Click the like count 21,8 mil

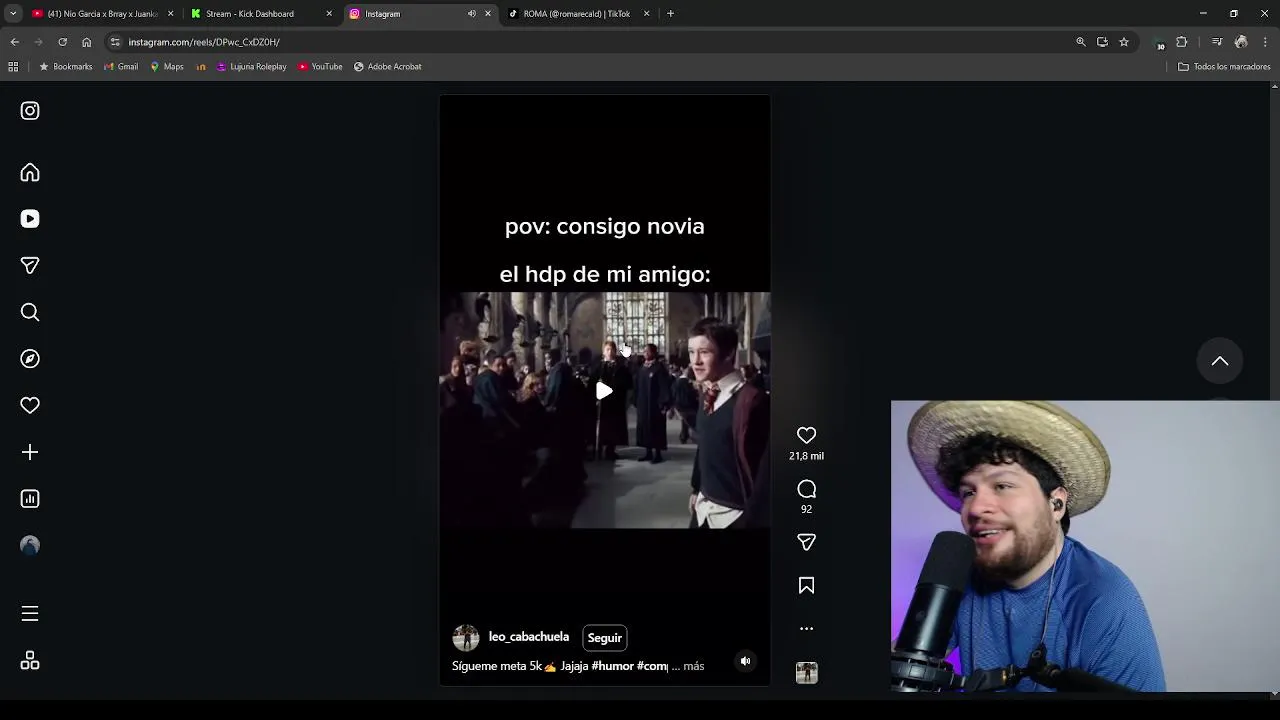pos(806,456)
